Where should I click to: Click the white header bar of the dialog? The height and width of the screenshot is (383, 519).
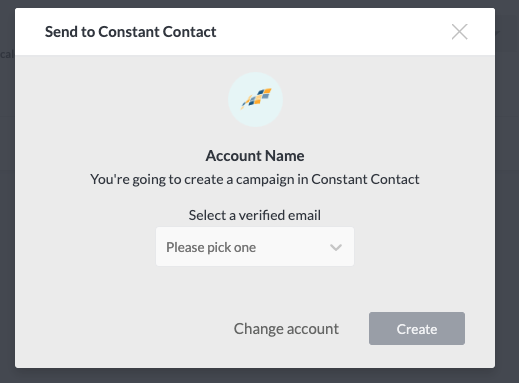255,32
